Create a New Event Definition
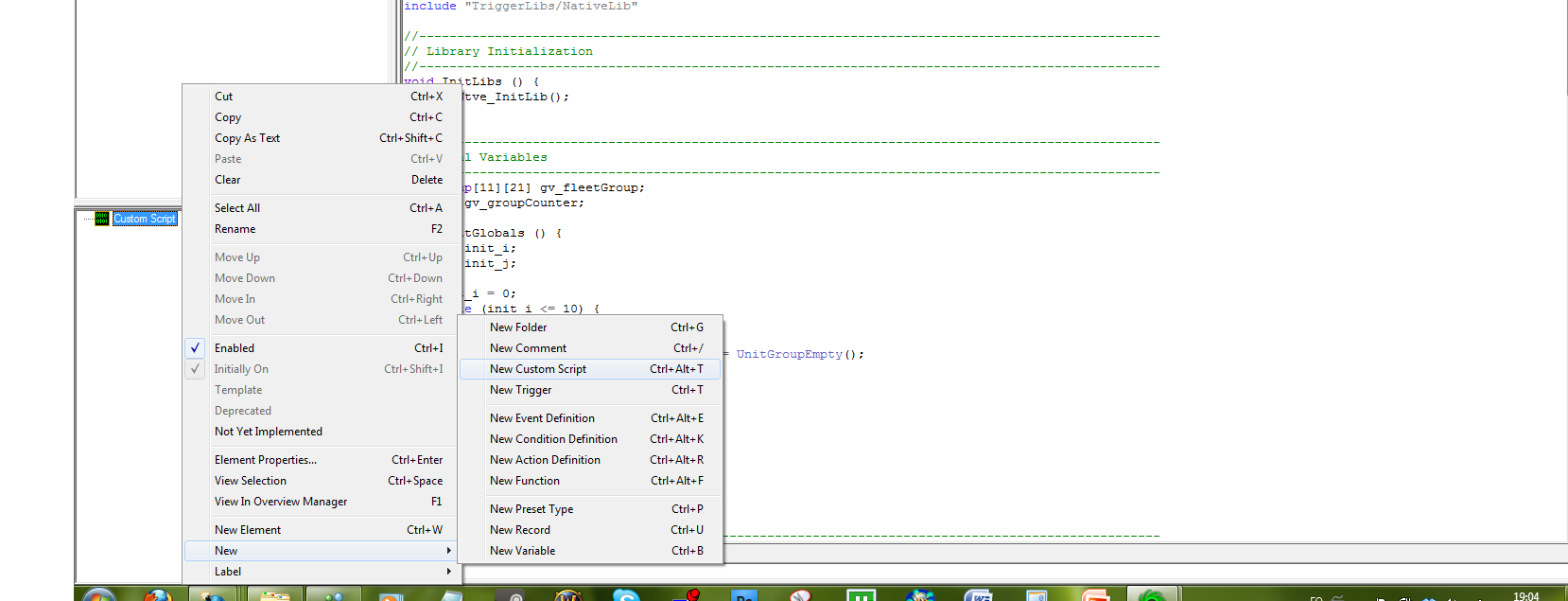 [x=590, y=418]
